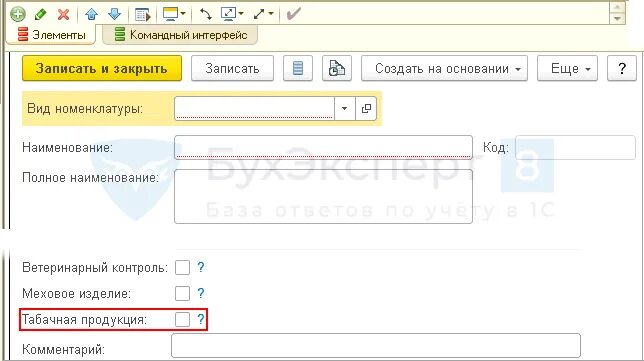Click the red X delete icon

pyautogui.click(x=63, y=14)
